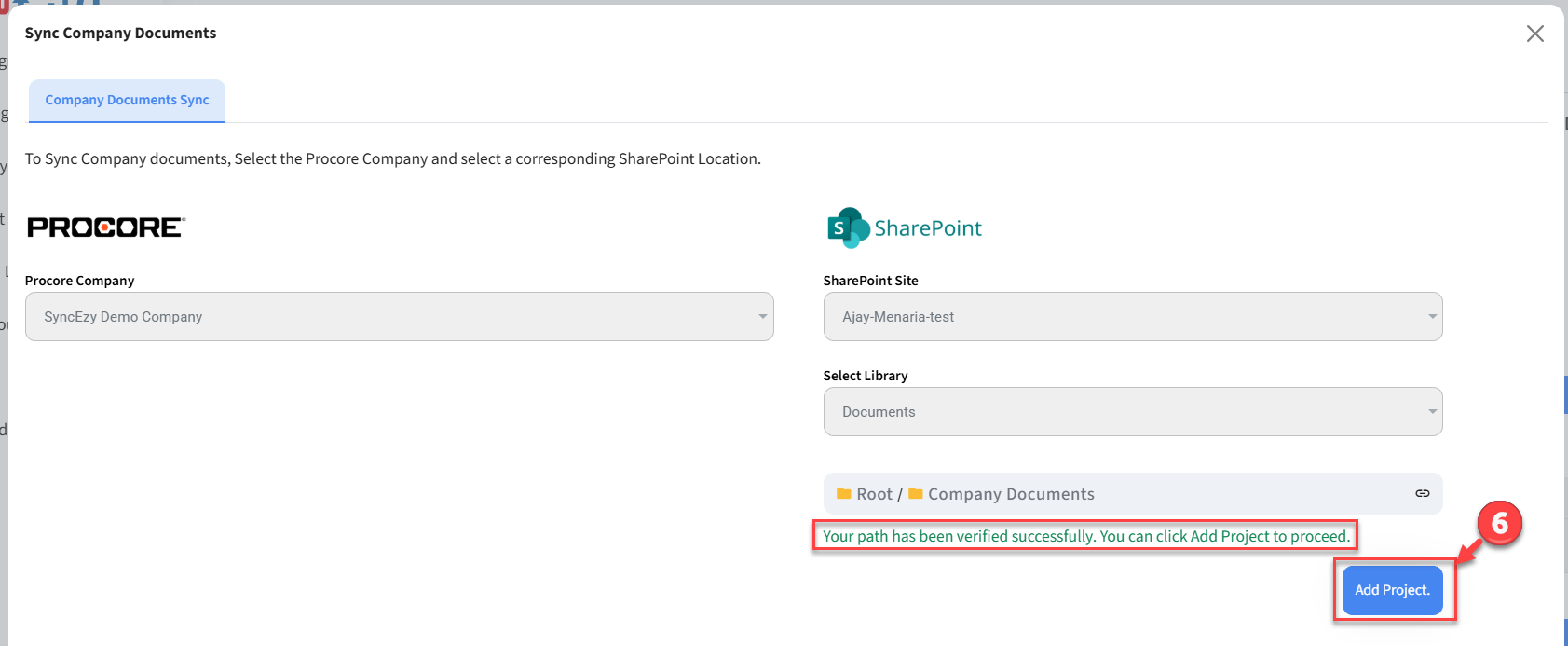Viewport: 1568px width, 646px height.
Task: Navigate to Root in the breadcrumb
Action: 874,494
